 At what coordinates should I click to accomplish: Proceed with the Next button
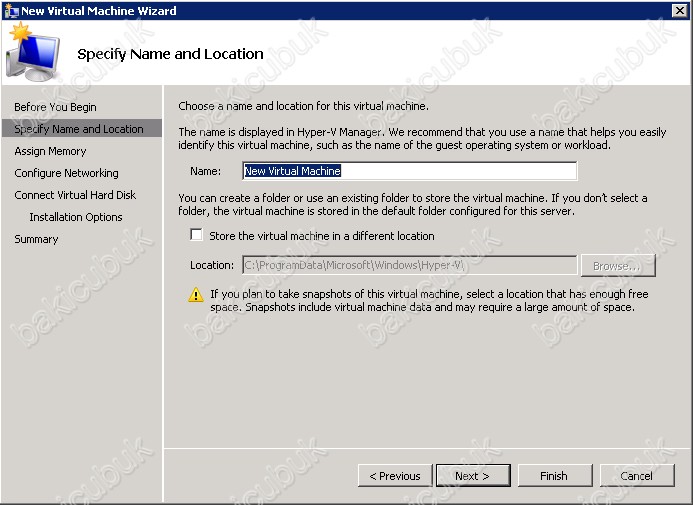pyautogui.click(x=473, y=476)
